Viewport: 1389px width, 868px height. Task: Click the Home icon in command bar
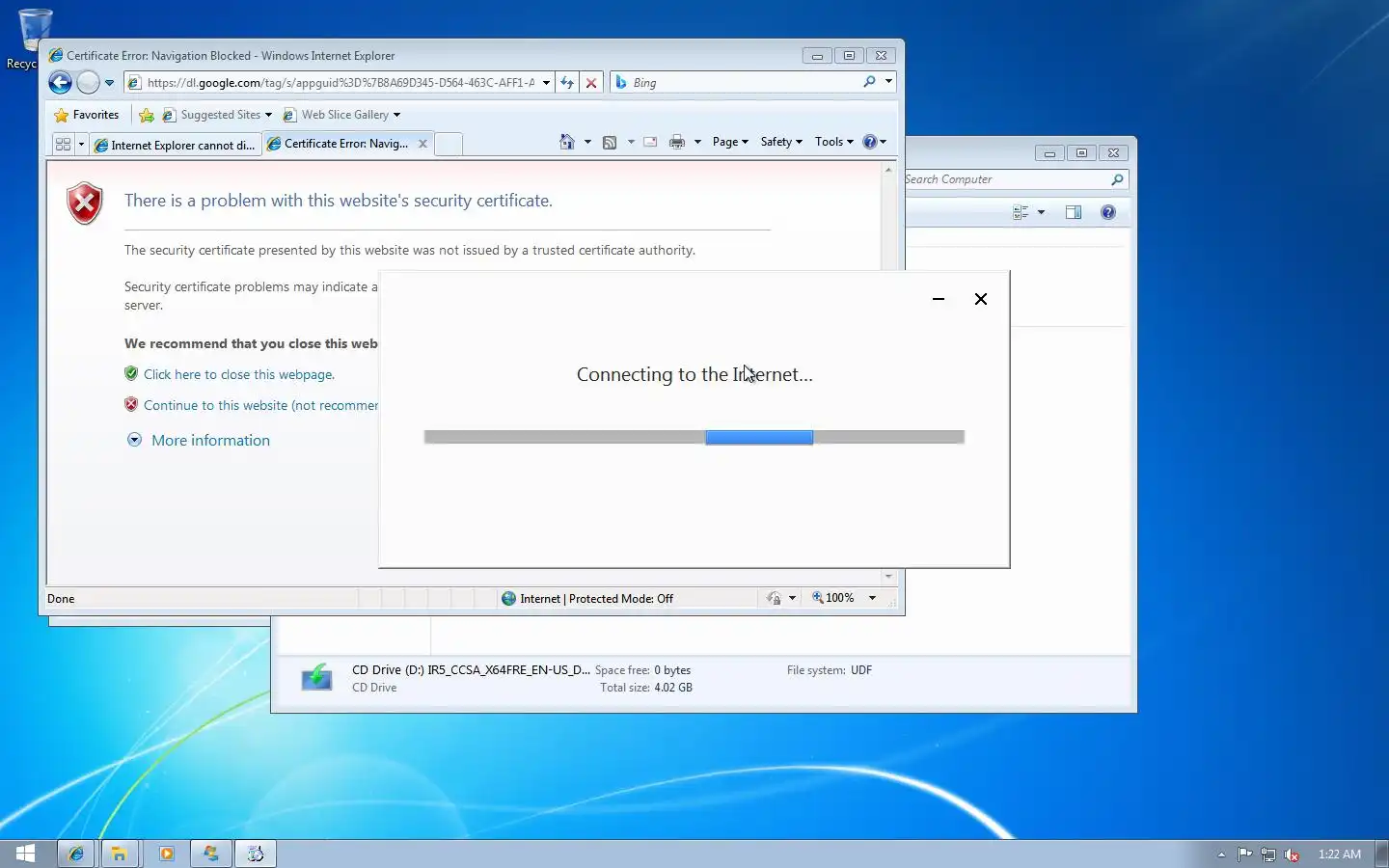567,142
